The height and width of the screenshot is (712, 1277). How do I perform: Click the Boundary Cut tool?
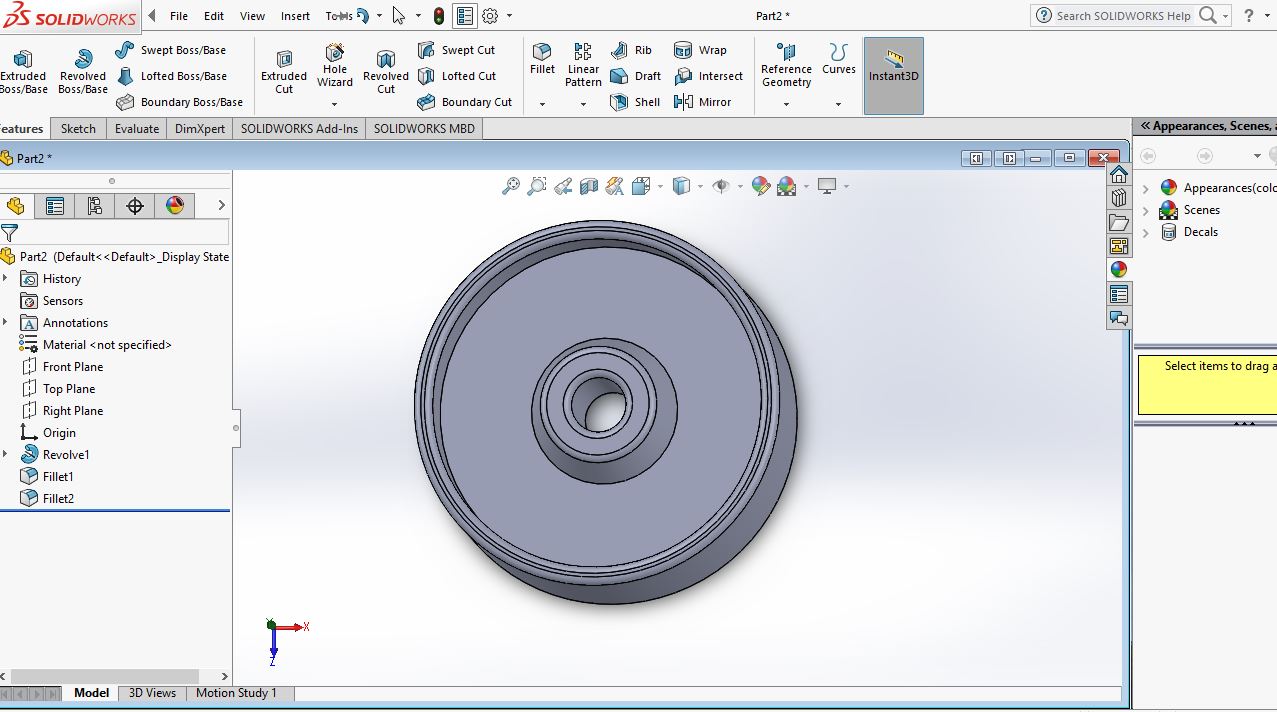(464, 102)
